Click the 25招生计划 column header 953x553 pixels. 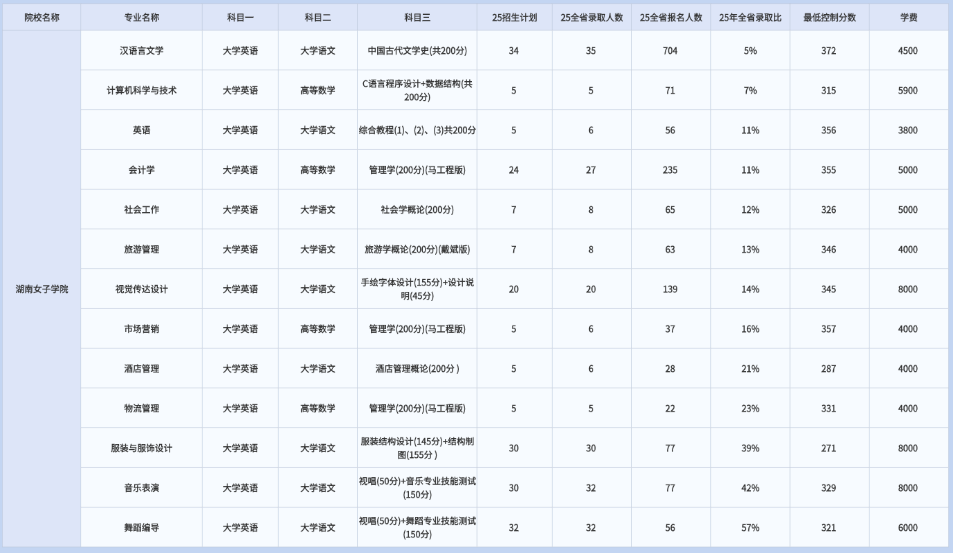click(514, 18)
